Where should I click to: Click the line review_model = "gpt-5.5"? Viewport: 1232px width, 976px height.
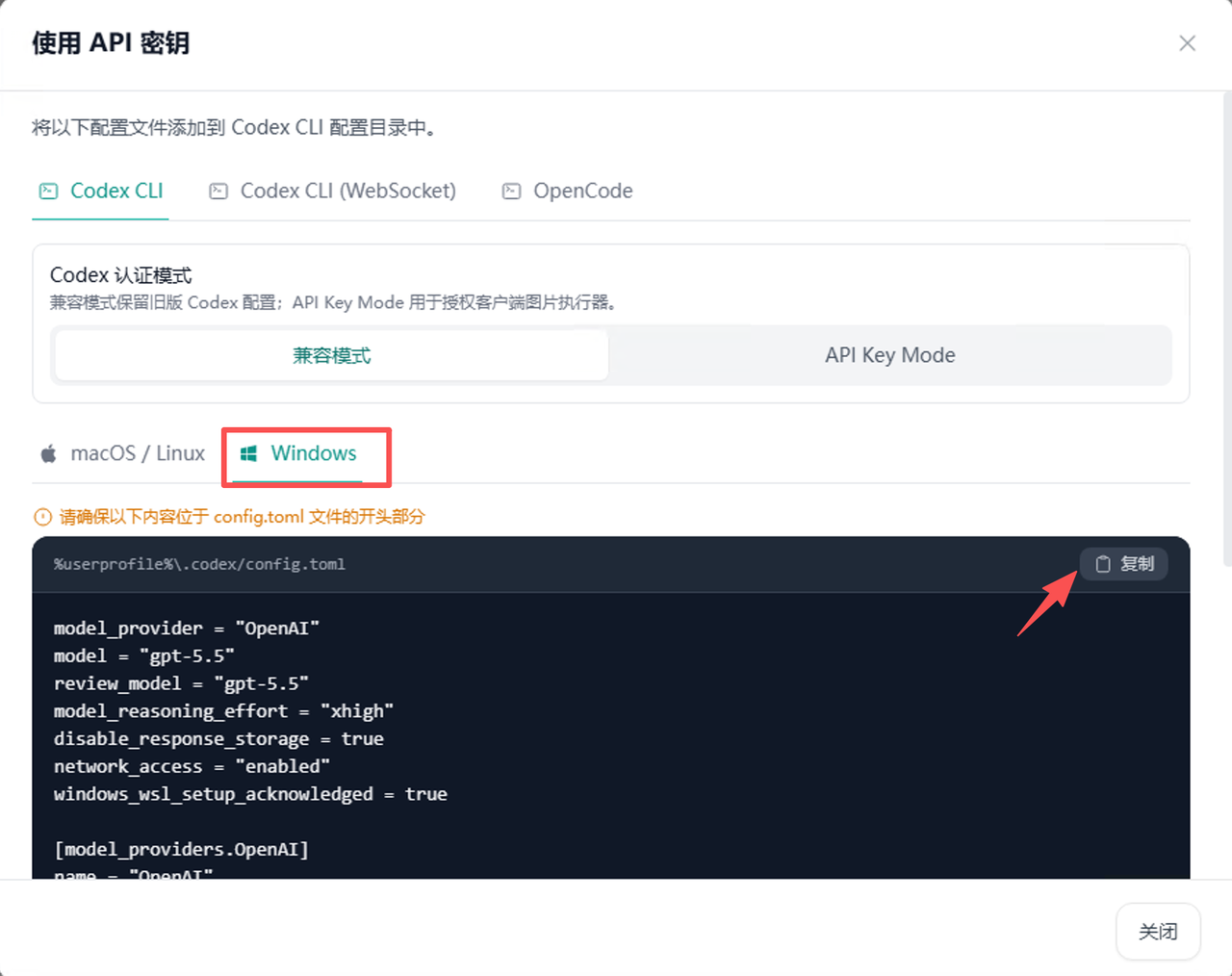[181, 683]
